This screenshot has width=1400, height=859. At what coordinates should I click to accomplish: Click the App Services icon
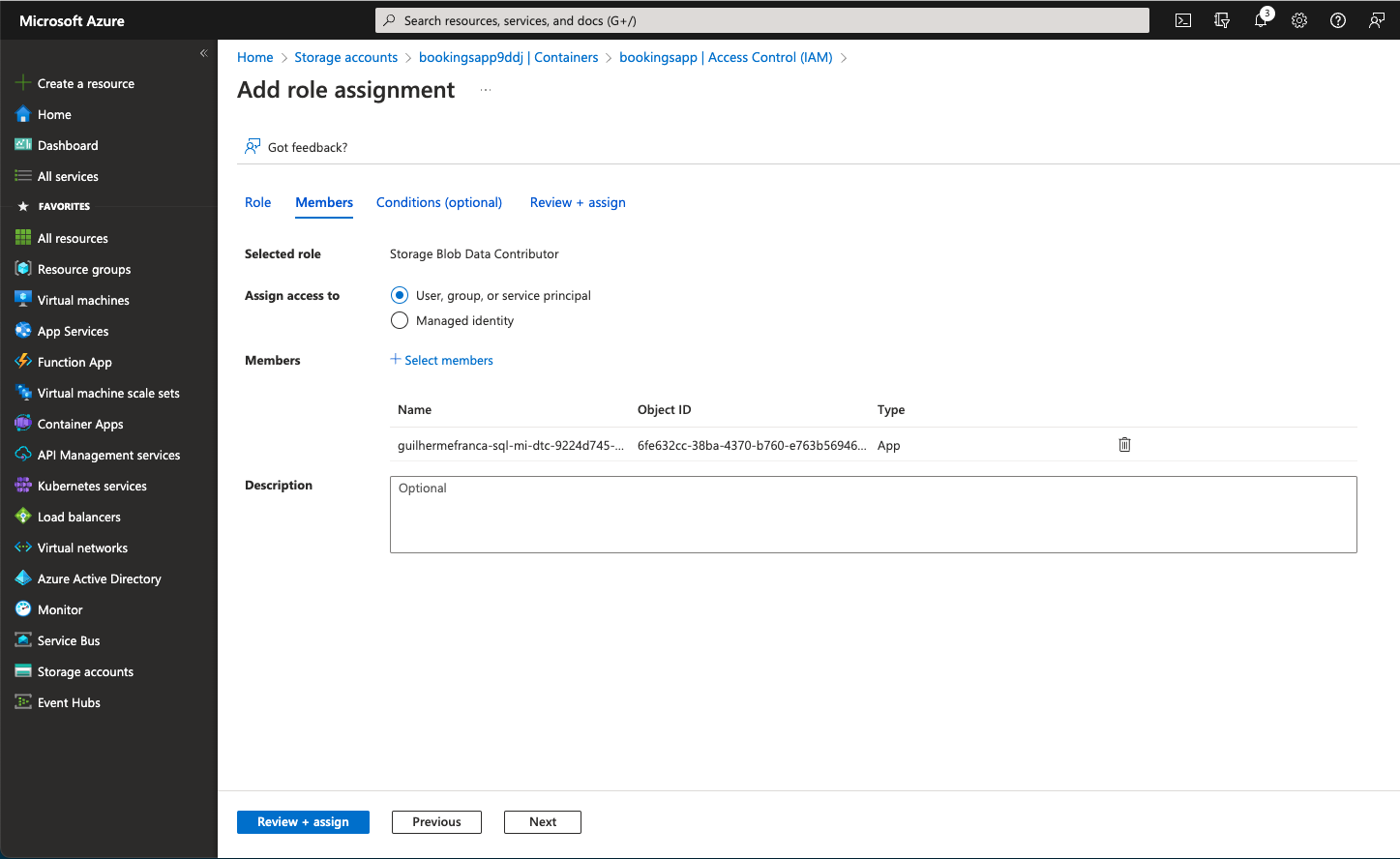click(x=23, y=331)
